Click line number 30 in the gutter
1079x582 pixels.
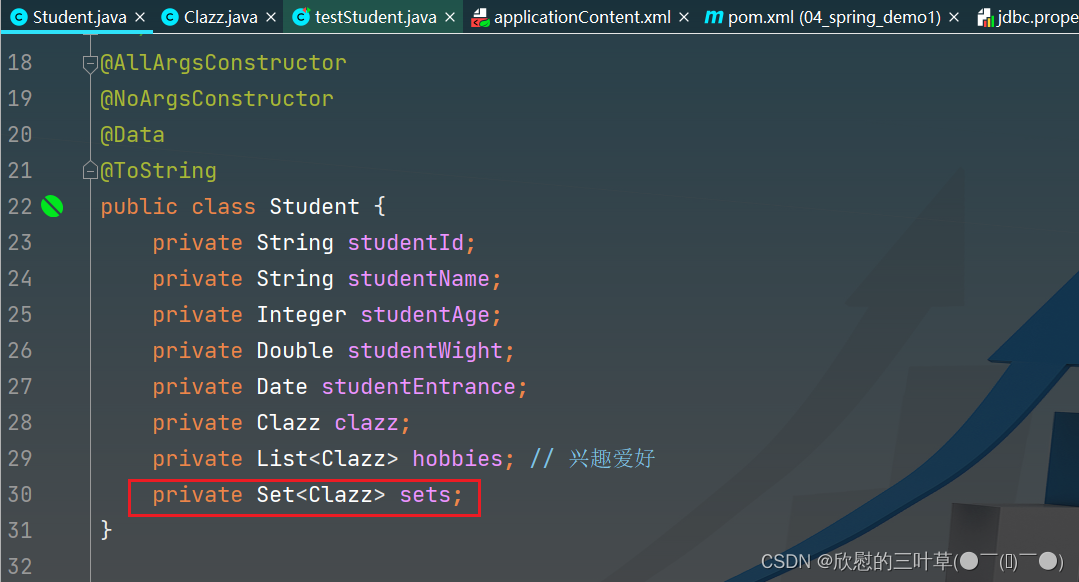tap(20, 495)
